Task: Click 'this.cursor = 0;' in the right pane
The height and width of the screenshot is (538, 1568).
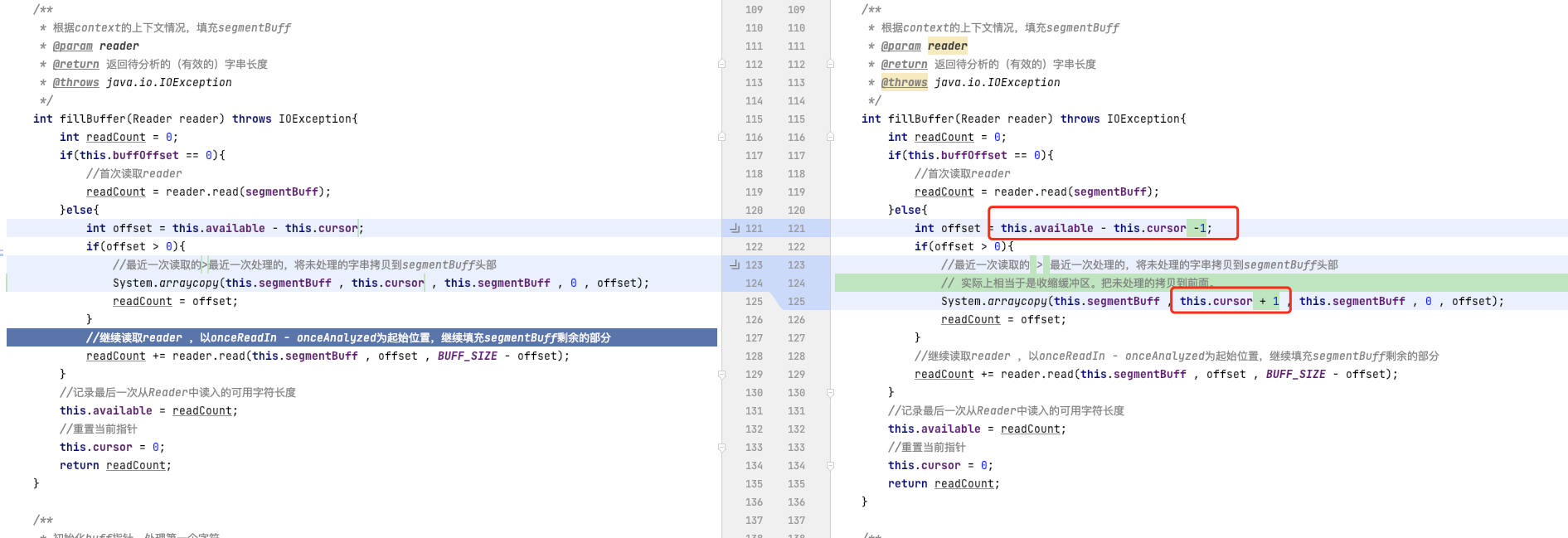Action: tap(941, 465)
